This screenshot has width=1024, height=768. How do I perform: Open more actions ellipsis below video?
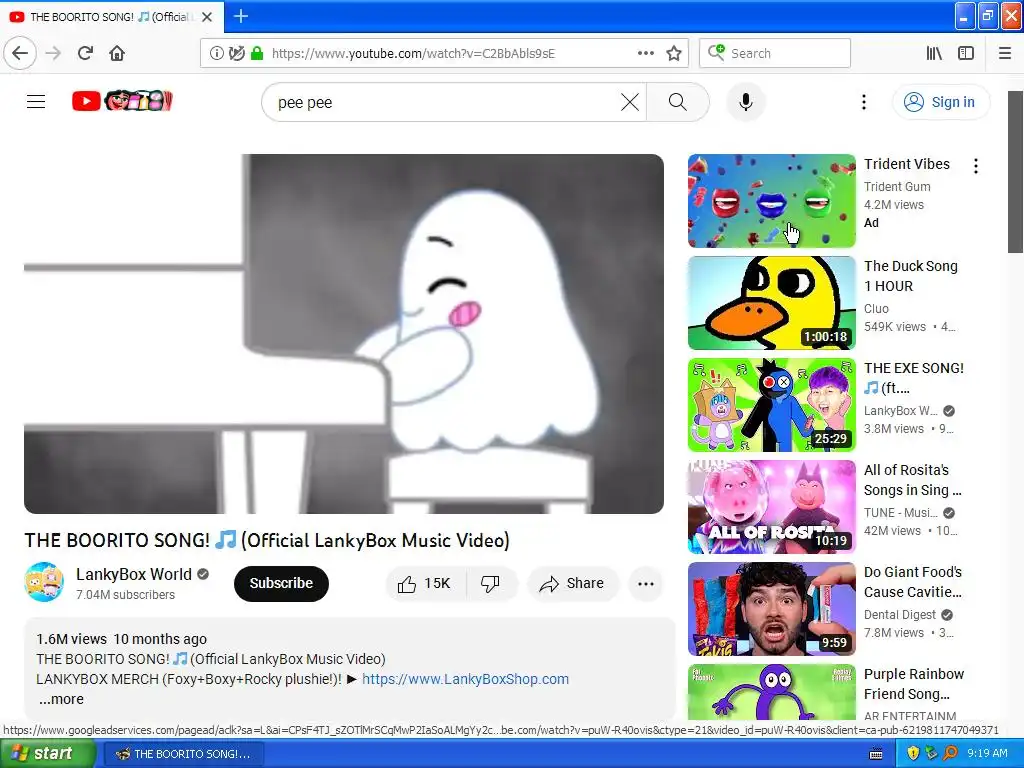[645, 584]
